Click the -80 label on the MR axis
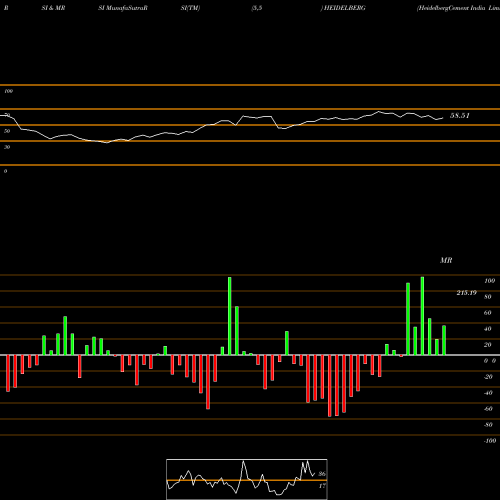 (488, 425)
